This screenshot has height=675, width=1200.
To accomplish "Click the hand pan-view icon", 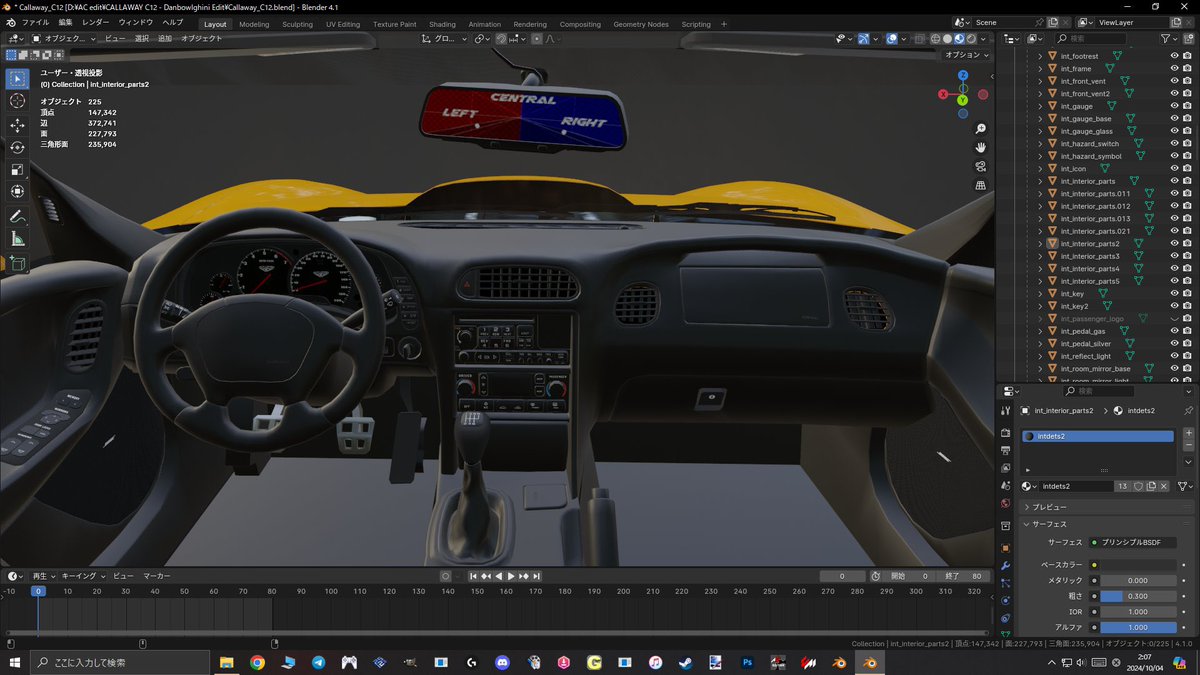I will [x=981, y=147].
